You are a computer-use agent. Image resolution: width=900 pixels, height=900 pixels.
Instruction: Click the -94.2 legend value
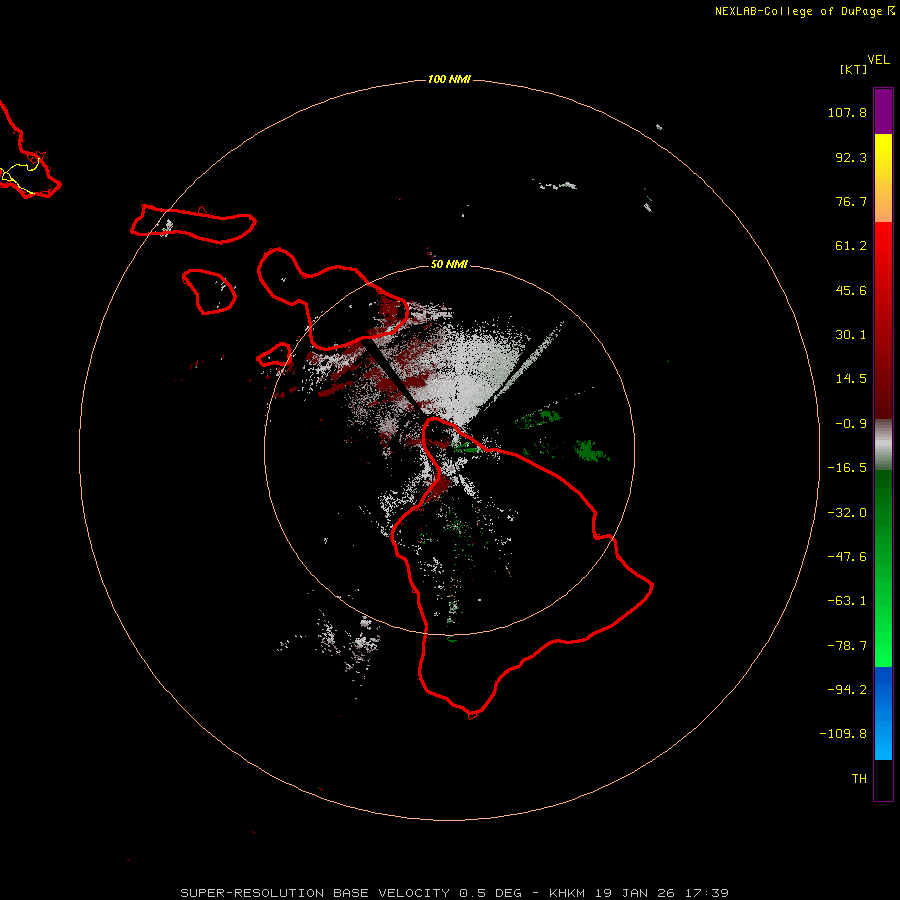847,689
